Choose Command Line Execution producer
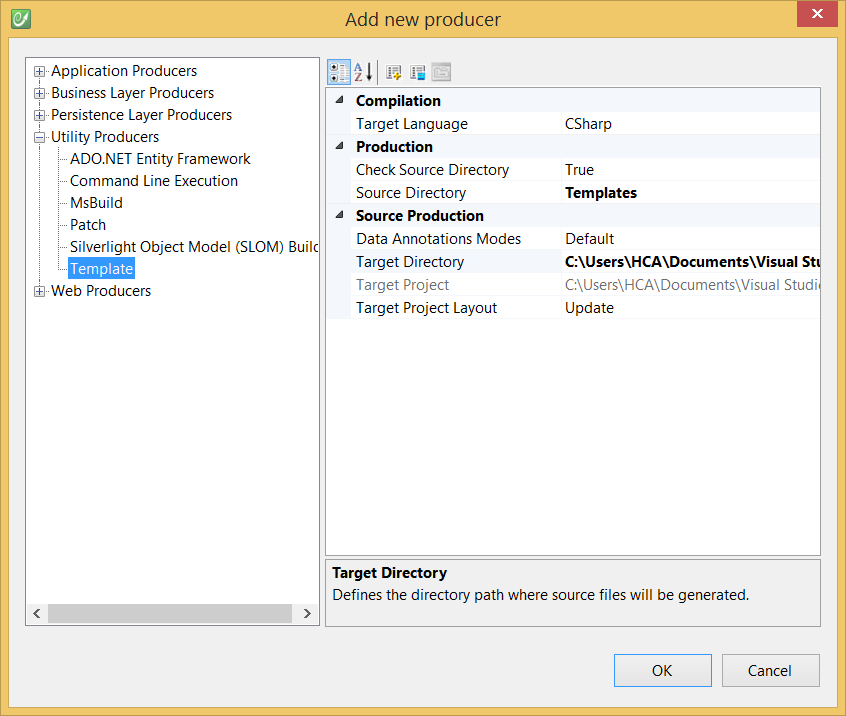 [x=154, y=181]
